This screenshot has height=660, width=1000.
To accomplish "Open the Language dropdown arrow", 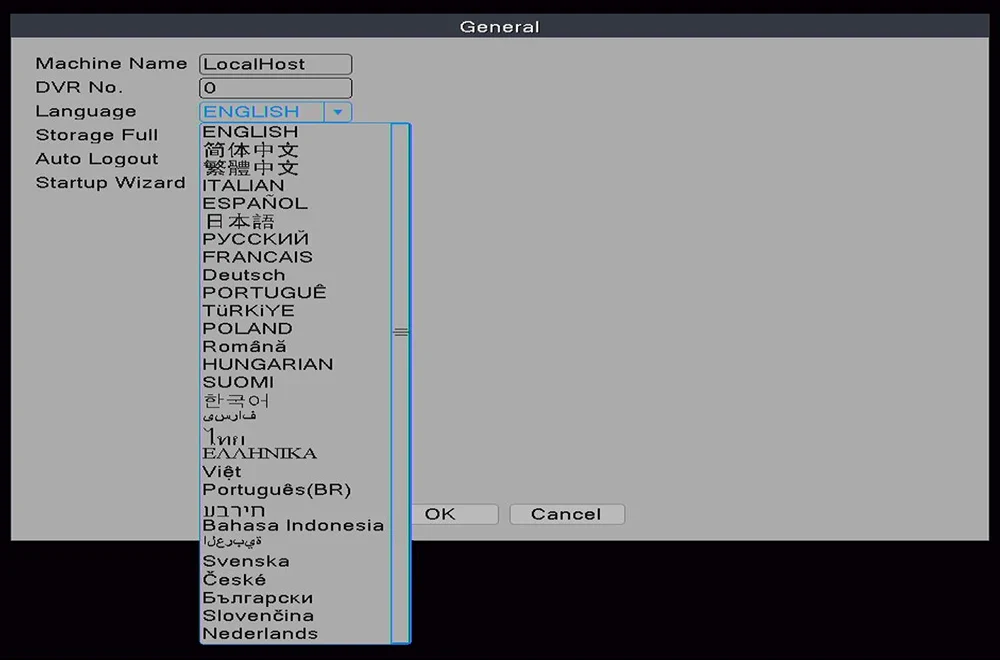I will coord(337,112).
